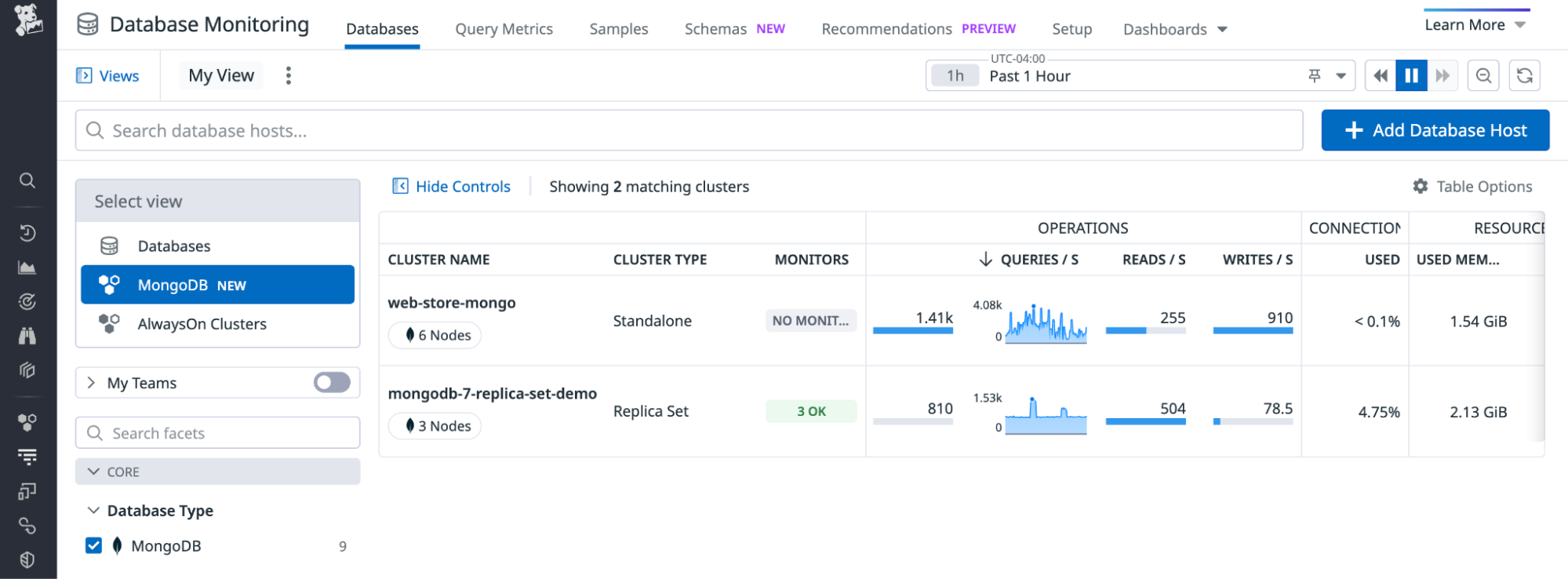
Task: Click the Search database hosts field
Action: (689, 130)
